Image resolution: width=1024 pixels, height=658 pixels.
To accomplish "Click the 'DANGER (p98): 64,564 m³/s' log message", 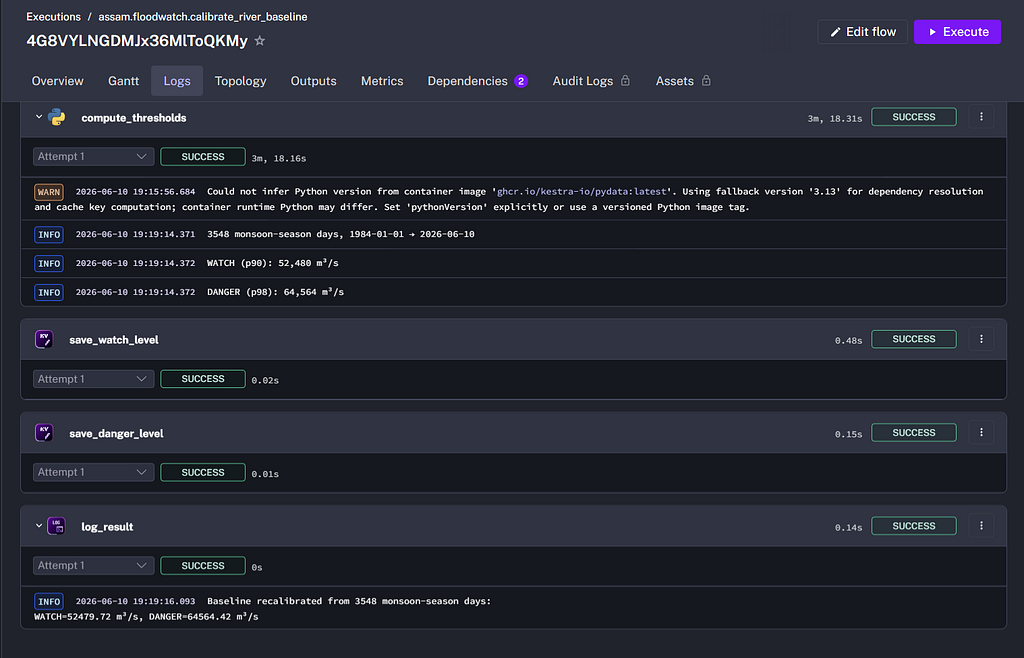I will coord(276,292).
